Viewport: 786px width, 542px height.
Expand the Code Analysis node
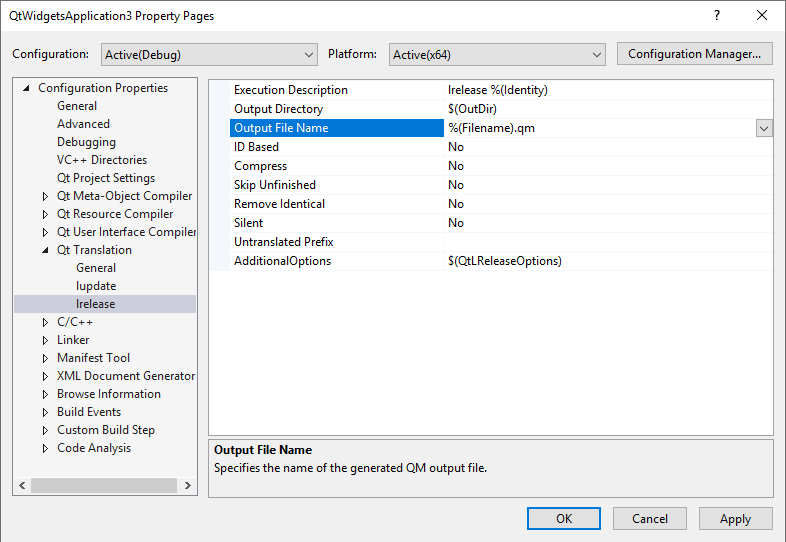click(x=45, y=449)
